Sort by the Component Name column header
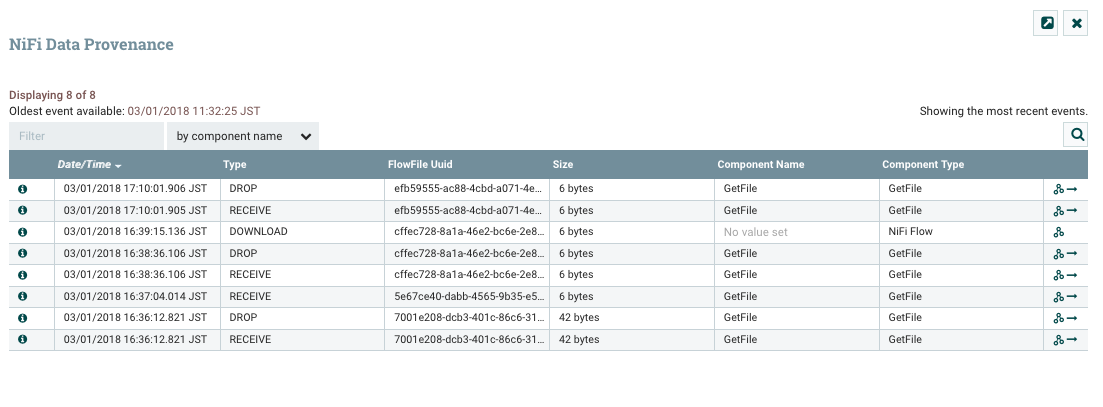This screenshot has width=1103, height=407. (760, 164)
